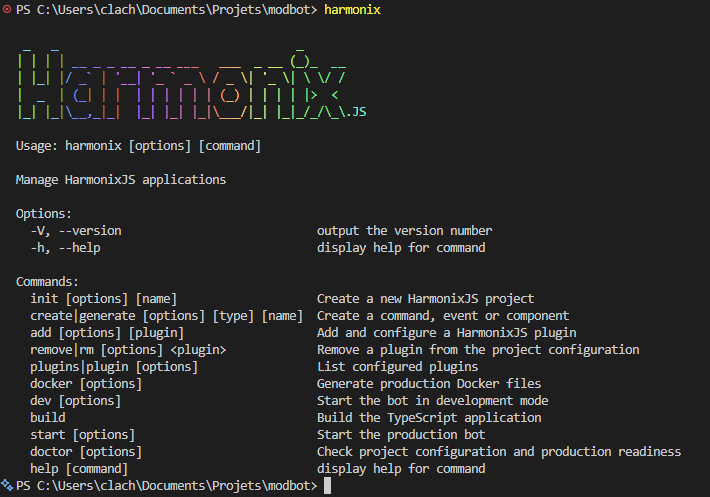Place cursor at the blinking terminal caret
Image resolution: width=710 pixels, height=497 pixels.
click(327, 486)
